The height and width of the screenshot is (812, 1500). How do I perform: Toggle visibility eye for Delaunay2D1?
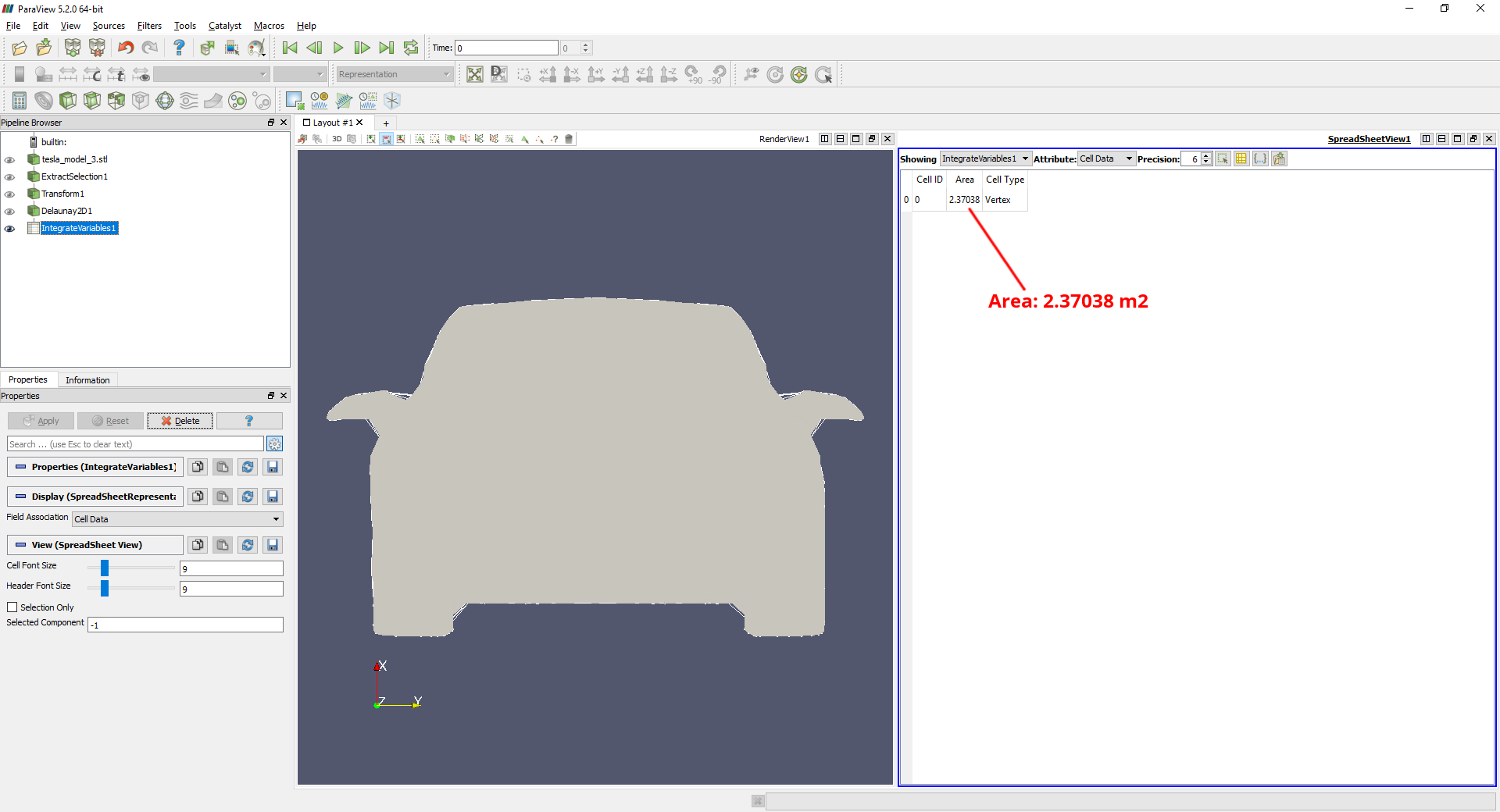(10, 212)
